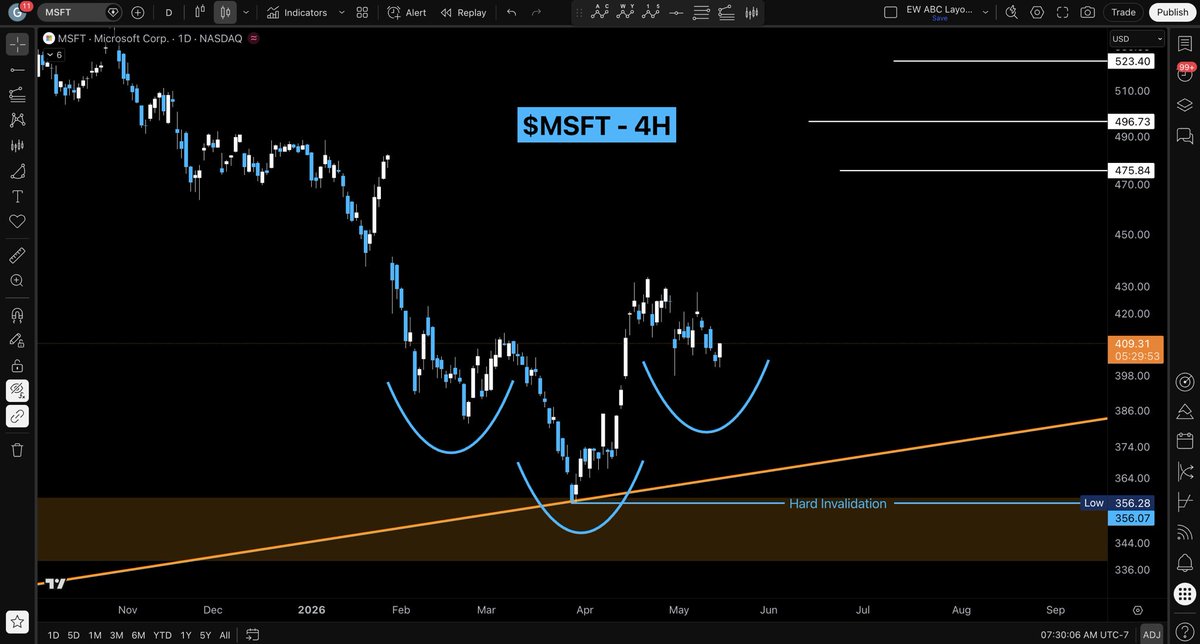Enter fullscreen mode
This screenshot has height=644, width=1200.
(x=1062, y=12)
